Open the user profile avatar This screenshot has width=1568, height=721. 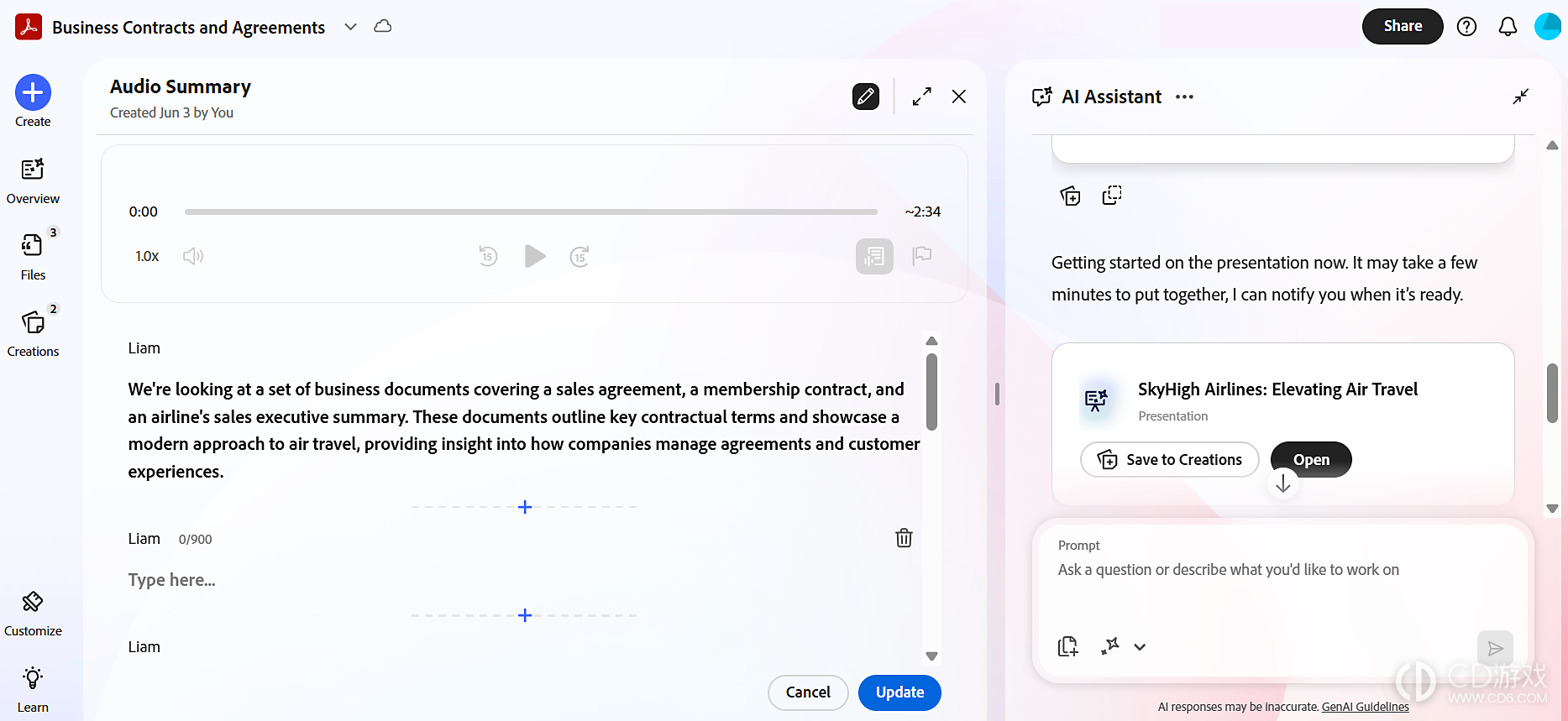pos(1548,27)
